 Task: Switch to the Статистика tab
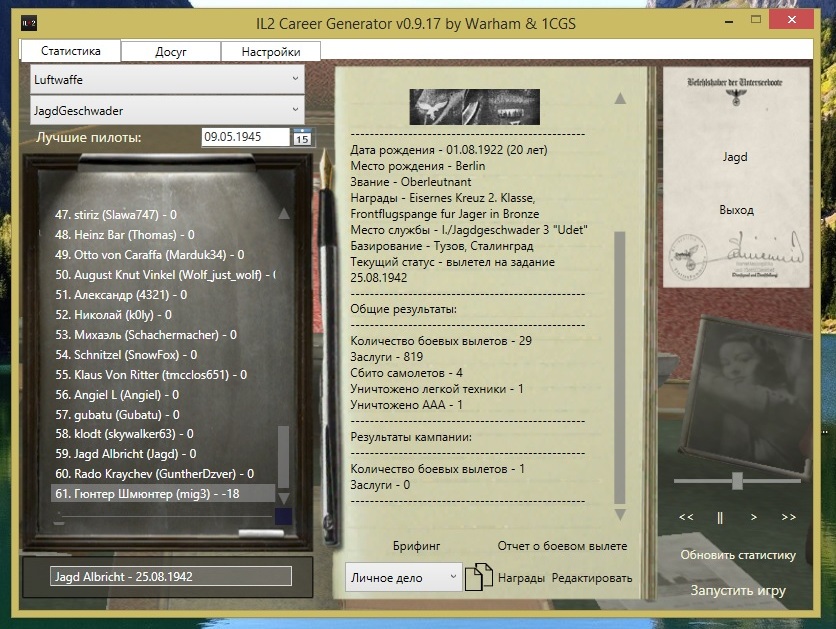click(x=70, y=51)
